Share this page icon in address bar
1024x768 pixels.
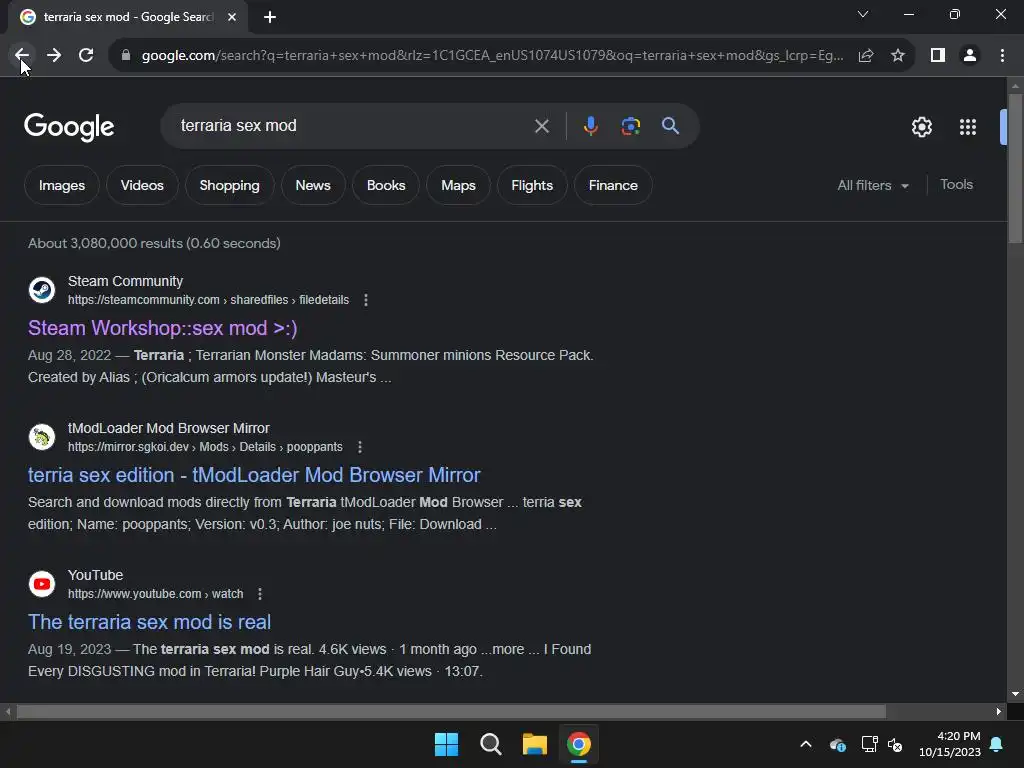[866, 56]
